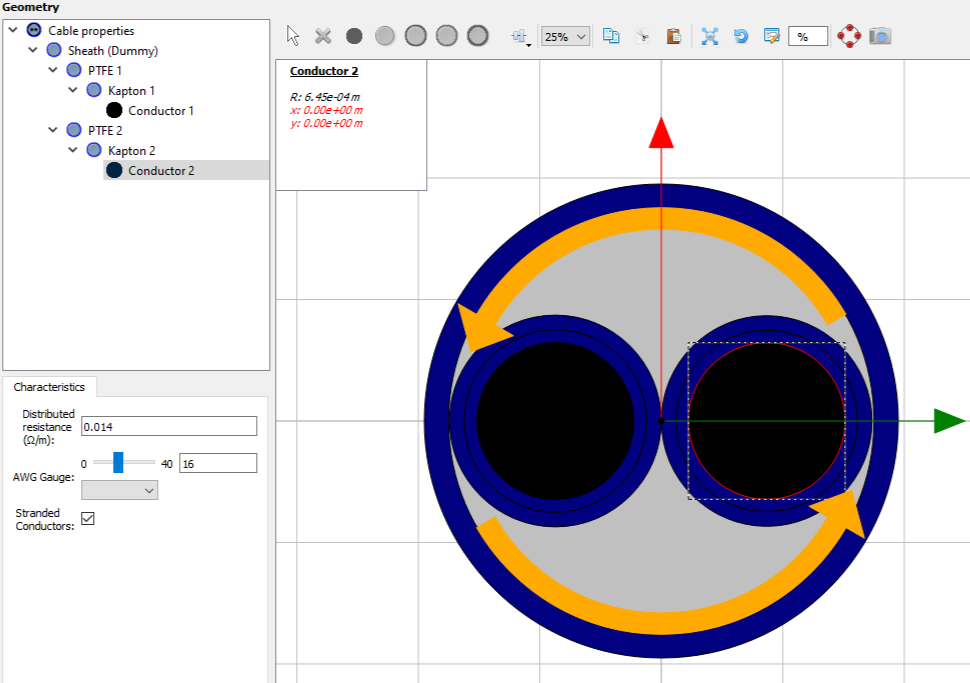Image resolution: width=970 pixels, height=683 pixels.
Task: Collapse the Sheath (Dummy) tree node
Action: pyautogui.click(x=33, y=51)
